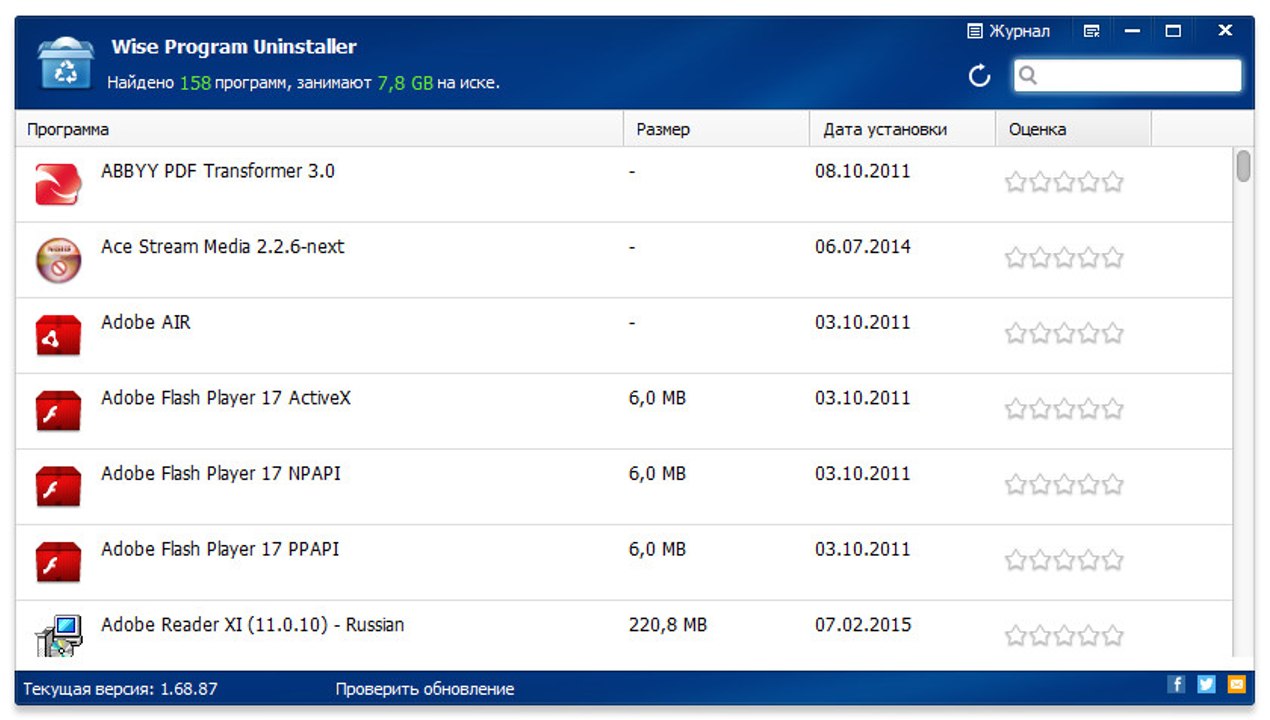
Task: Click Проверить обновление link
Action: click(425, 689)
